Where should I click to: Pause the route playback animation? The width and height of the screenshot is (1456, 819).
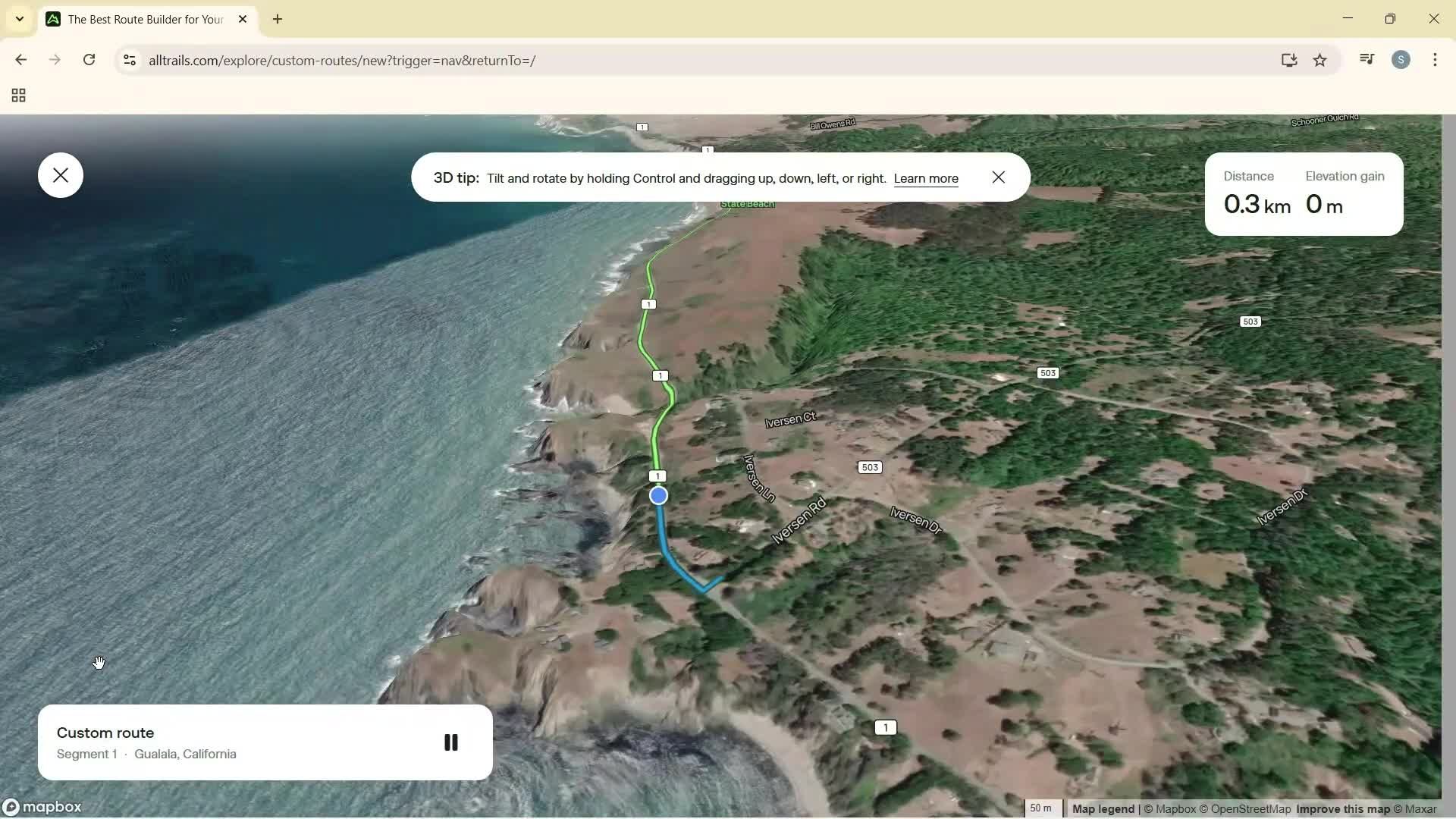451,742
